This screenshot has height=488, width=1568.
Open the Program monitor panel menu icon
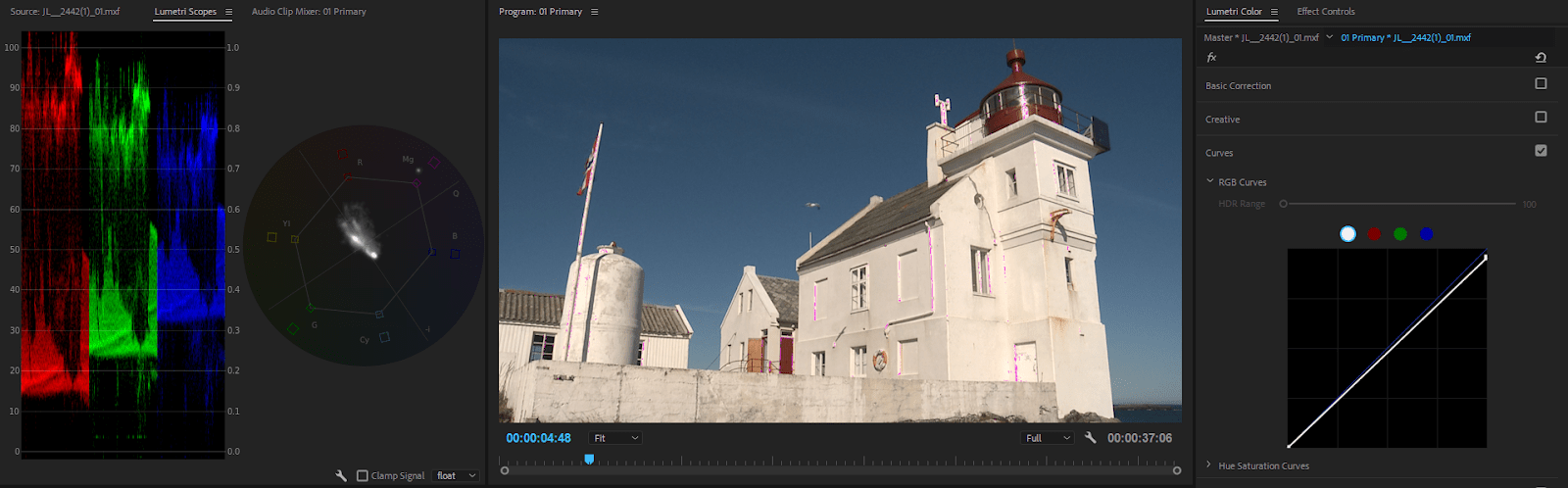coord(594,12)
